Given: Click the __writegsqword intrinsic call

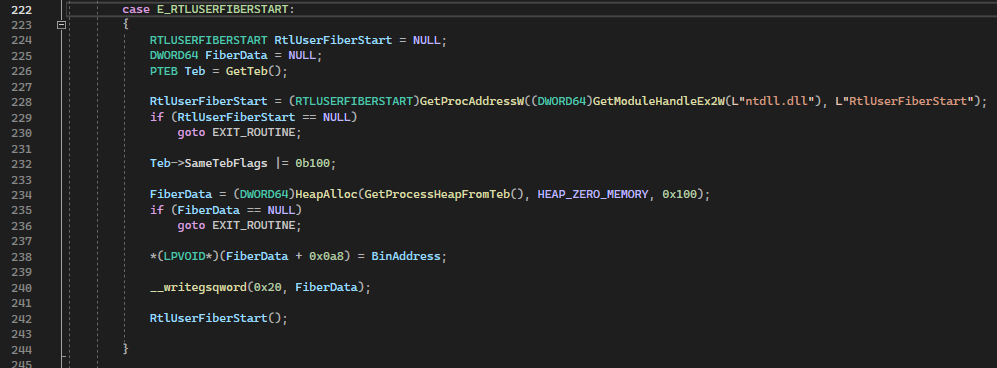Looking at the screenshot, I should pyautogui.click(x=198, y=287).
